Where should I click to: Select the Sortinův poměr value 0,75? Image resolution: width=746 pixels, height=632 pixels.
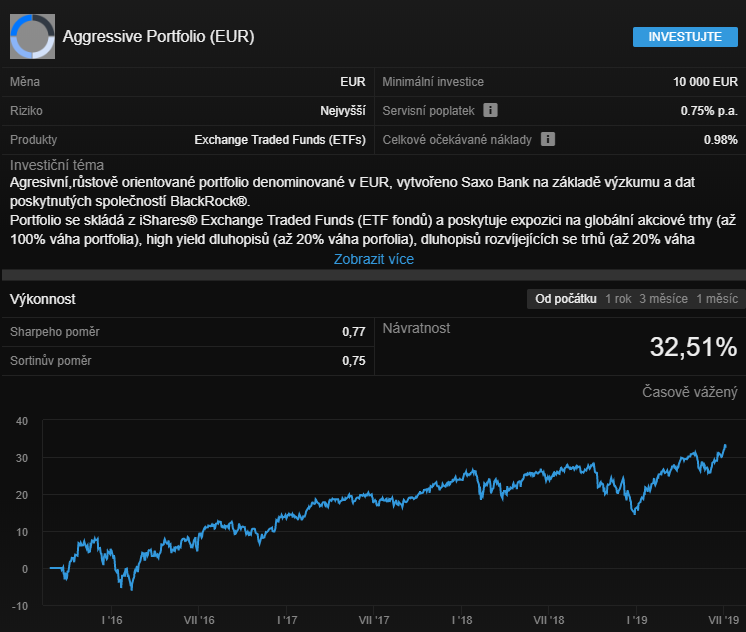pyautogui.click(x=353, y=361)
